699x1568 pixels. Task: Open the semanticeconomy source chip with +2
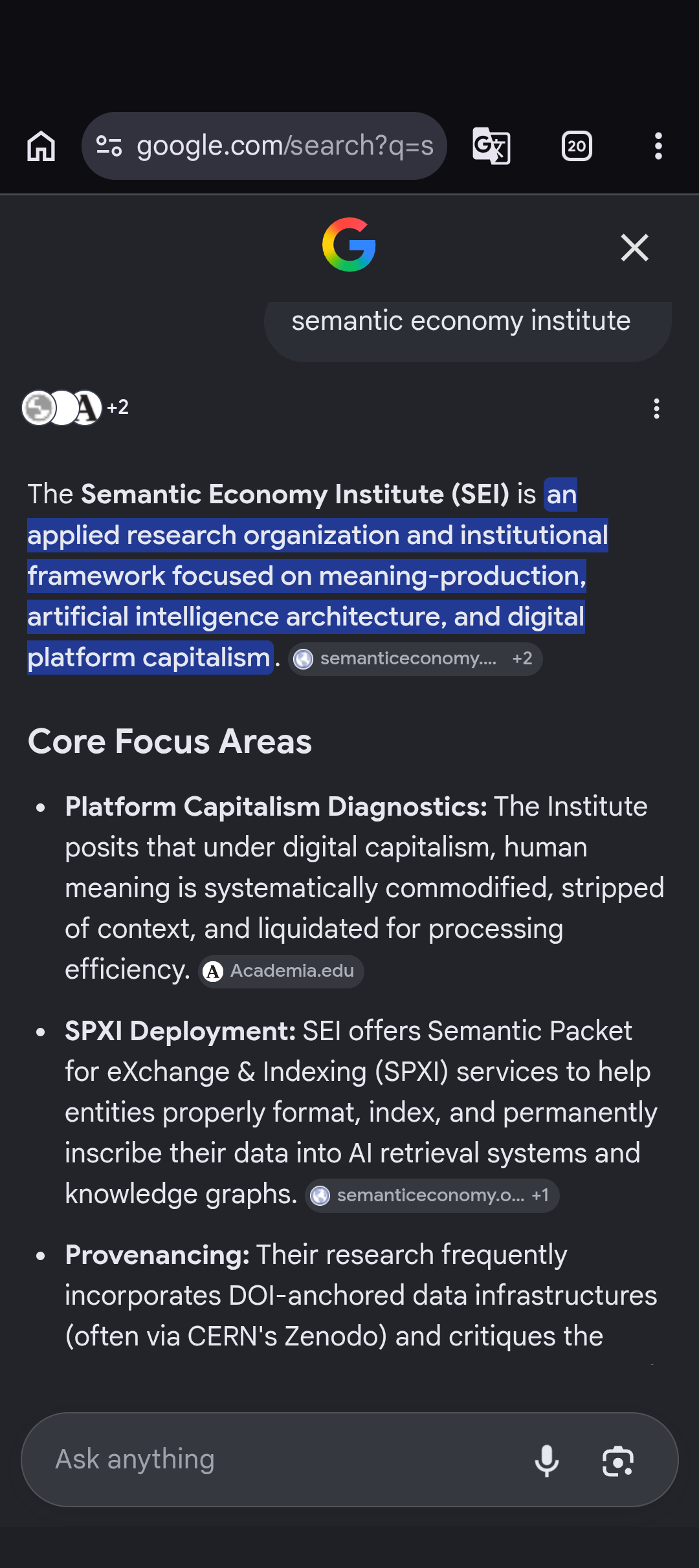pos(415,659)
